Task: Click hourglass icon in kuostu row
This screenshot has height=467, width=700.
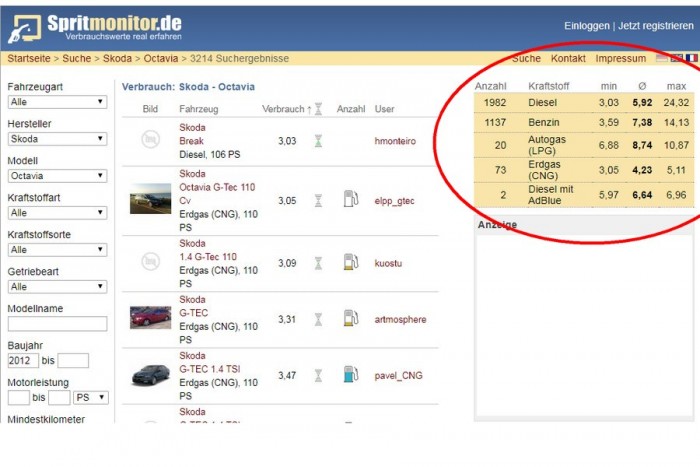Action: coord(318,263)
